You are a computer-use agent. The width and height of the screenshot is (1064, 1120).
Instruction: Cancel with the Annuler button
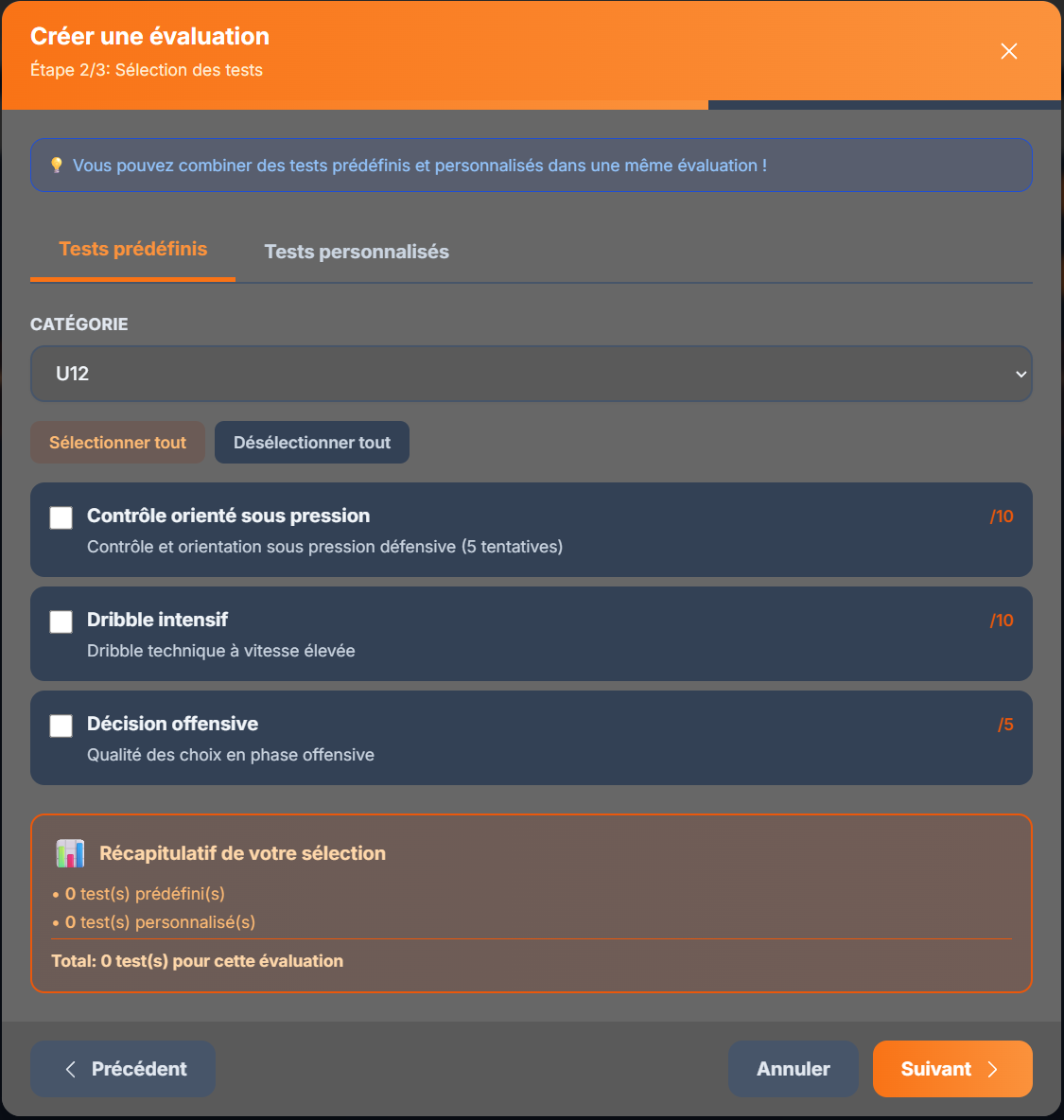click(x=793, y=1068)
